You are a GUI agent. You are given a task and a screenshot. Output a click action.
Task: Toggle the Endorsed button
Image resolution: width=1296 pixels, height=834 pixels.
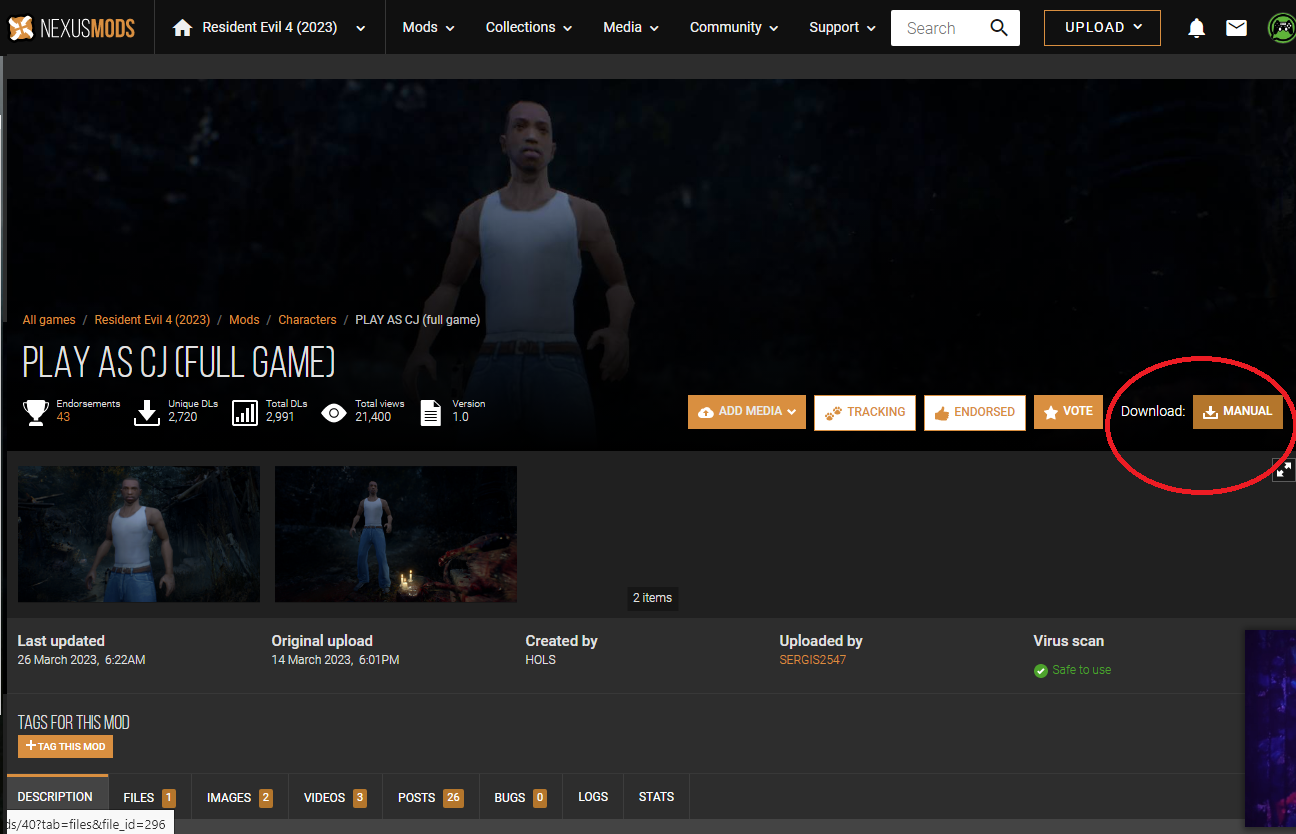coord(975,412)
